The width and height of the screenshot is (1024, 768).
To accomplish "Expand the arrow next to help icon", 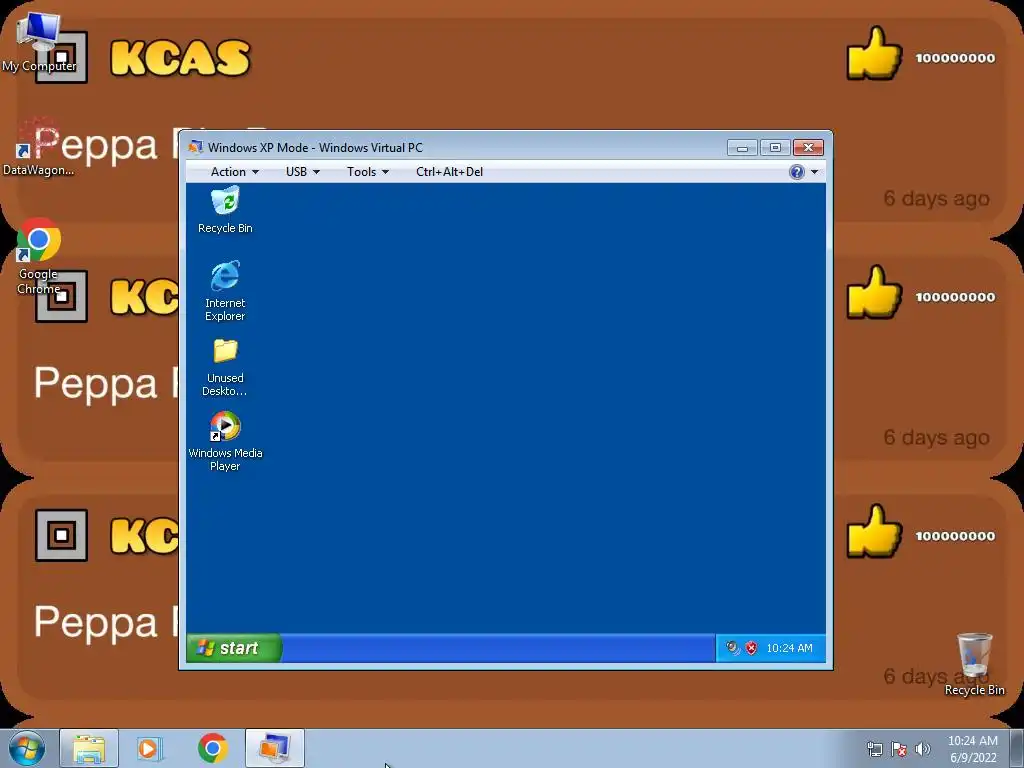I will pos(814,172).
